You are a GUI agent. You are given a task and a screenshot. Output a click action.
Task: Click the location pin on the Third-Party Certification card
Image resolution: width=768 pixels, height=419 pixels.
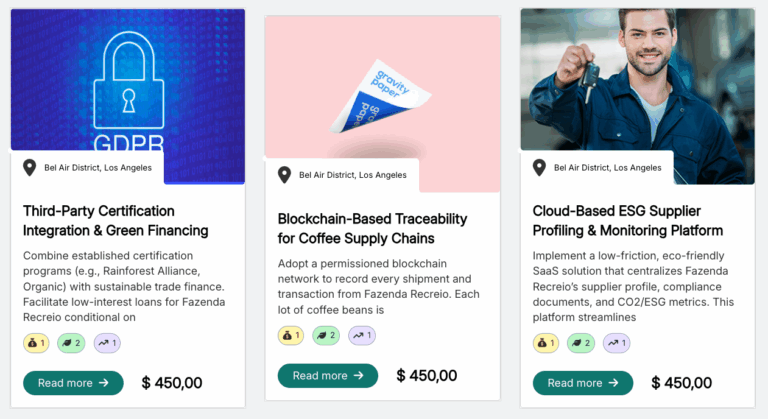[x=30, y=167]
